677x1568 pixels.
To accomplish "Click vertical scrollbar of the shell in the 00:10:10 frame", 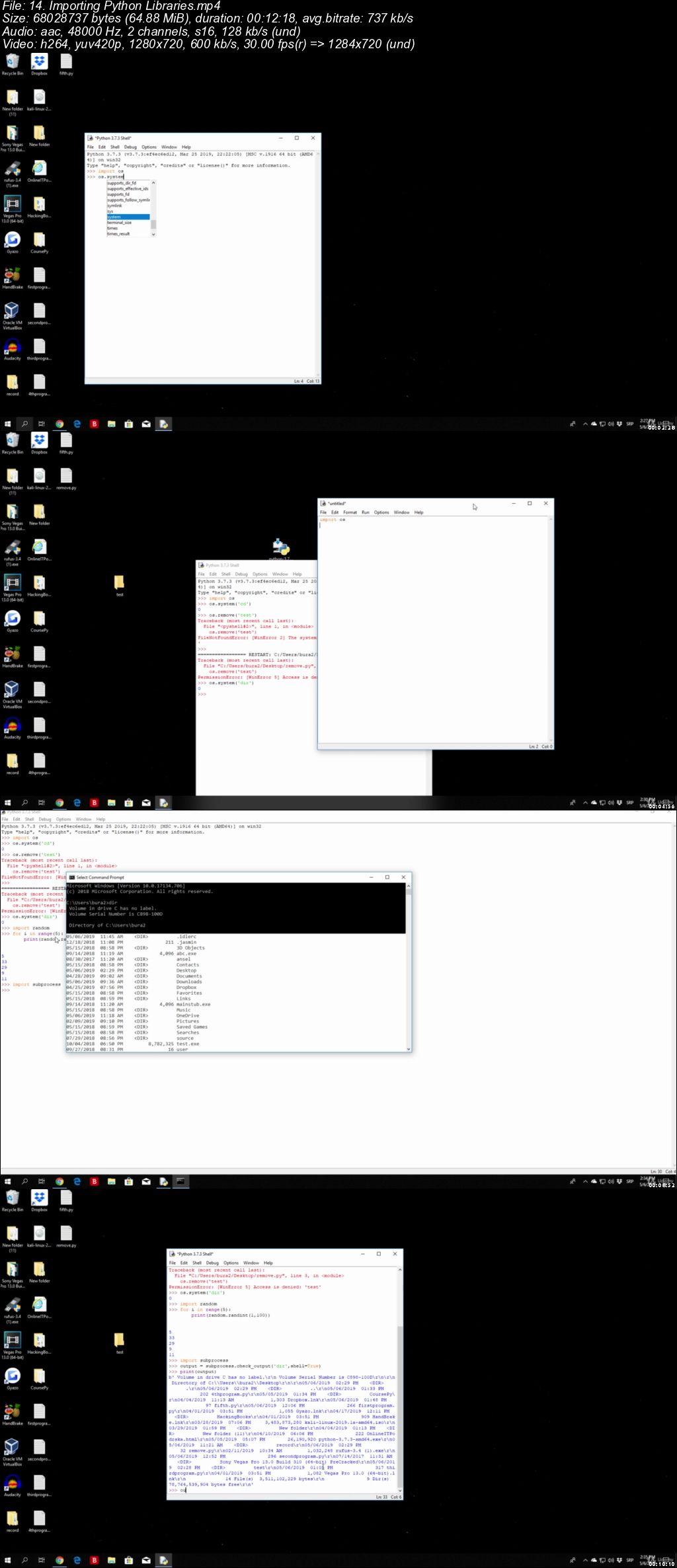I will (399, 1381).
